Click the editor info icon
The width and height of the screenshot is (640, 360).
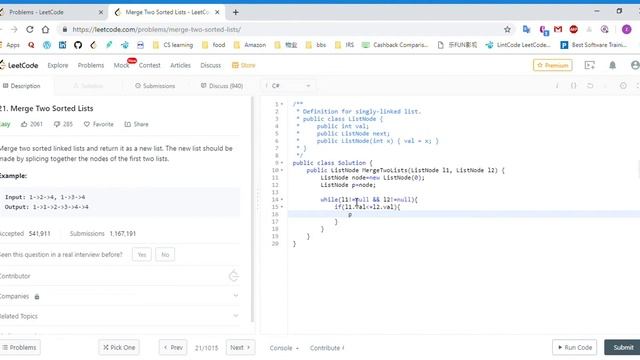coord(557,86)
